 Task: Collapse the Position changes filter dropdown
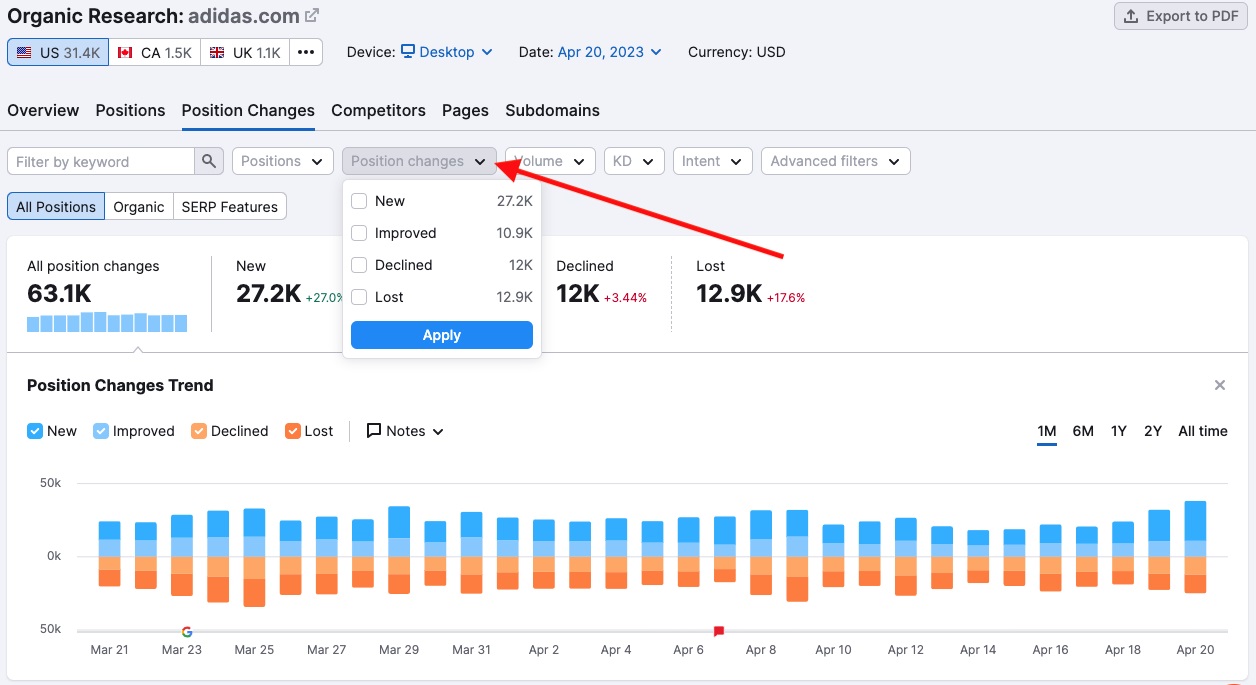coord(419,161)
